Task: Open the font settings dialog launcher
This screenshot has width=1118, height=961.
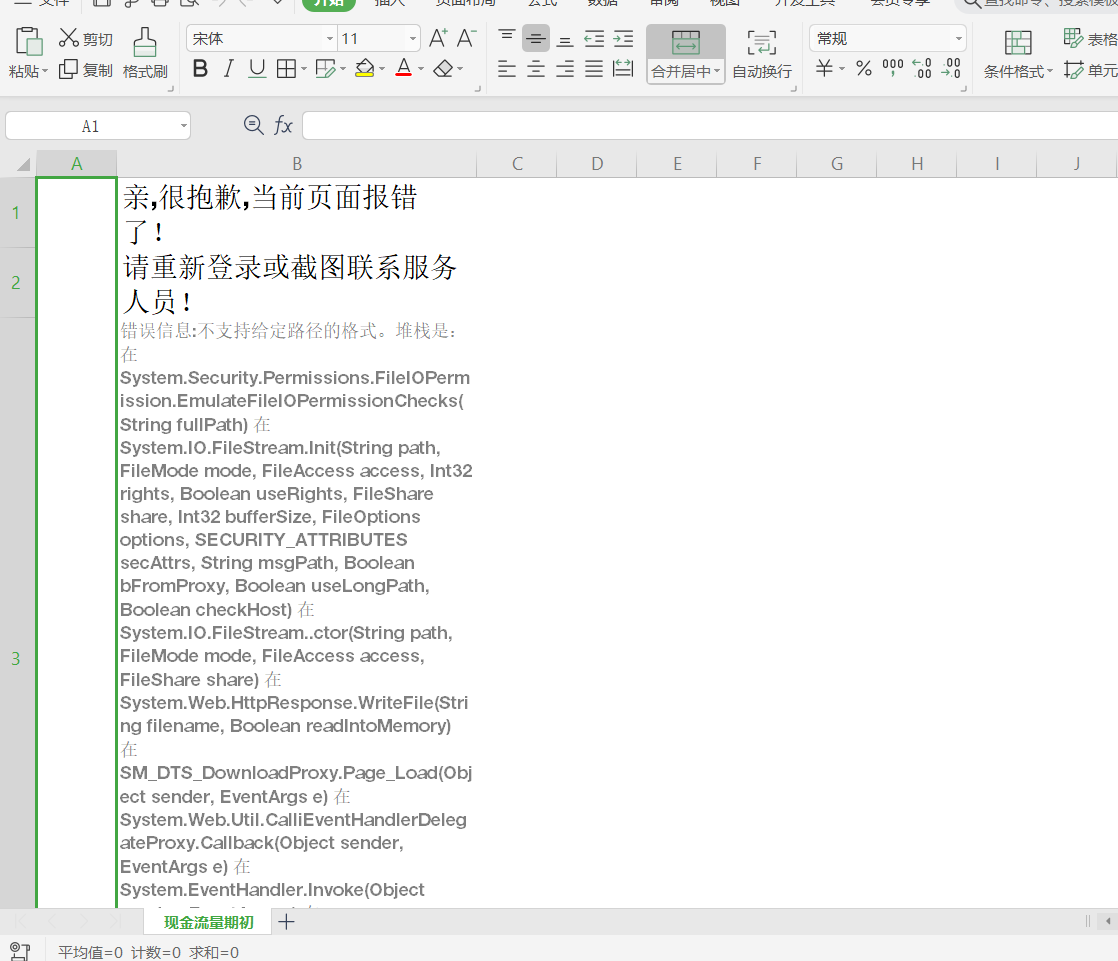Action: click(x=478, y=89)
